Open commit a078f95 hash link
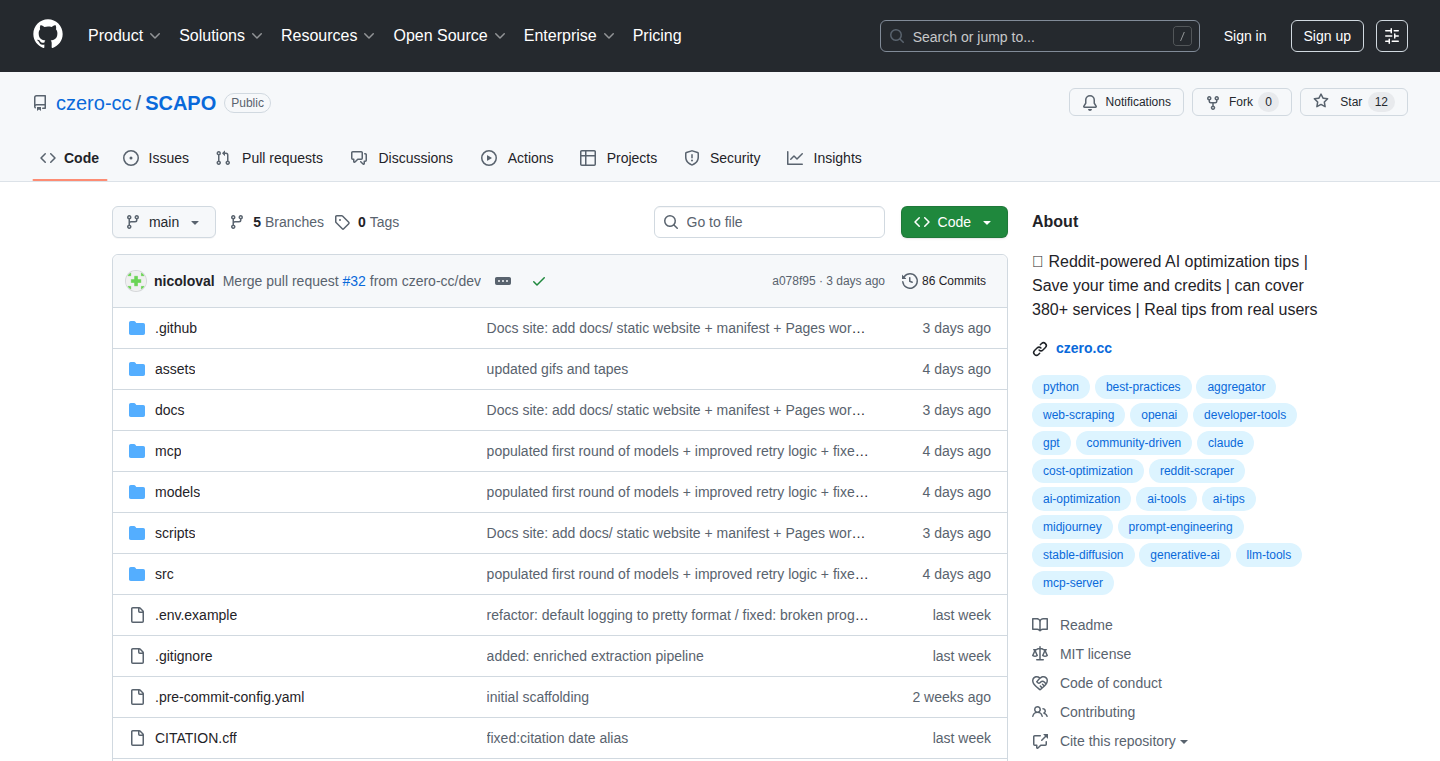 click(x=794, y=281)
